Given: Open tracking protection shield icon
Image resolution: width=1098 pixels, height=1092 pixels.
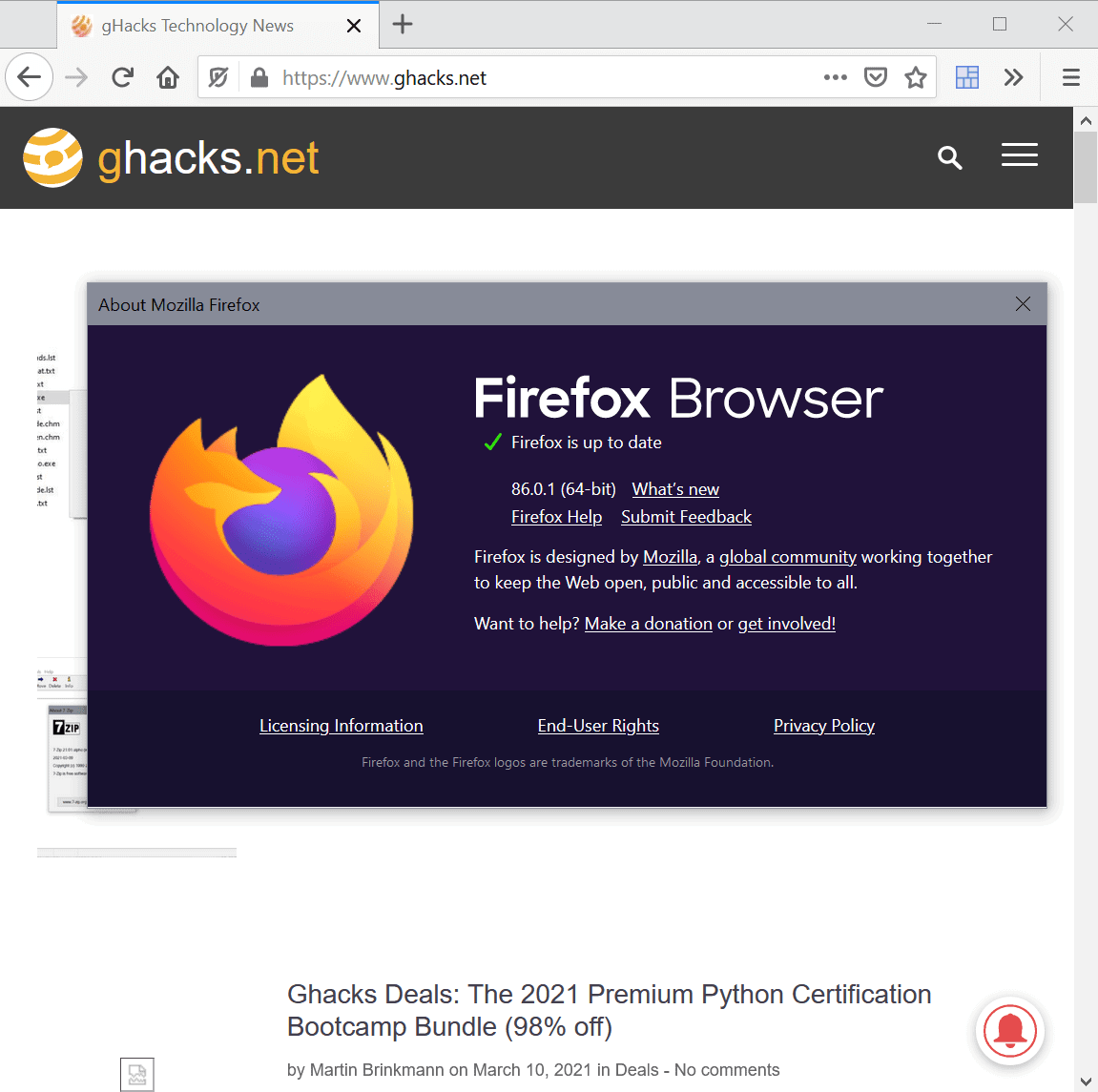Looking at the screenshot, I should coord(218,77).
